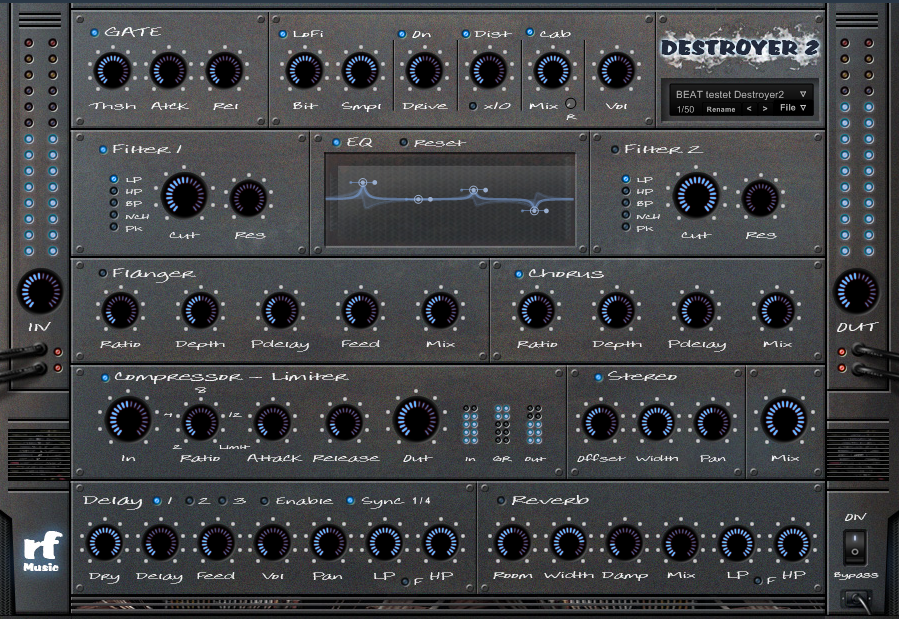The width and height of the screenshot is (899, 619).
Task: Toggle the EQ section LED
Action: [x=337, y=142]
